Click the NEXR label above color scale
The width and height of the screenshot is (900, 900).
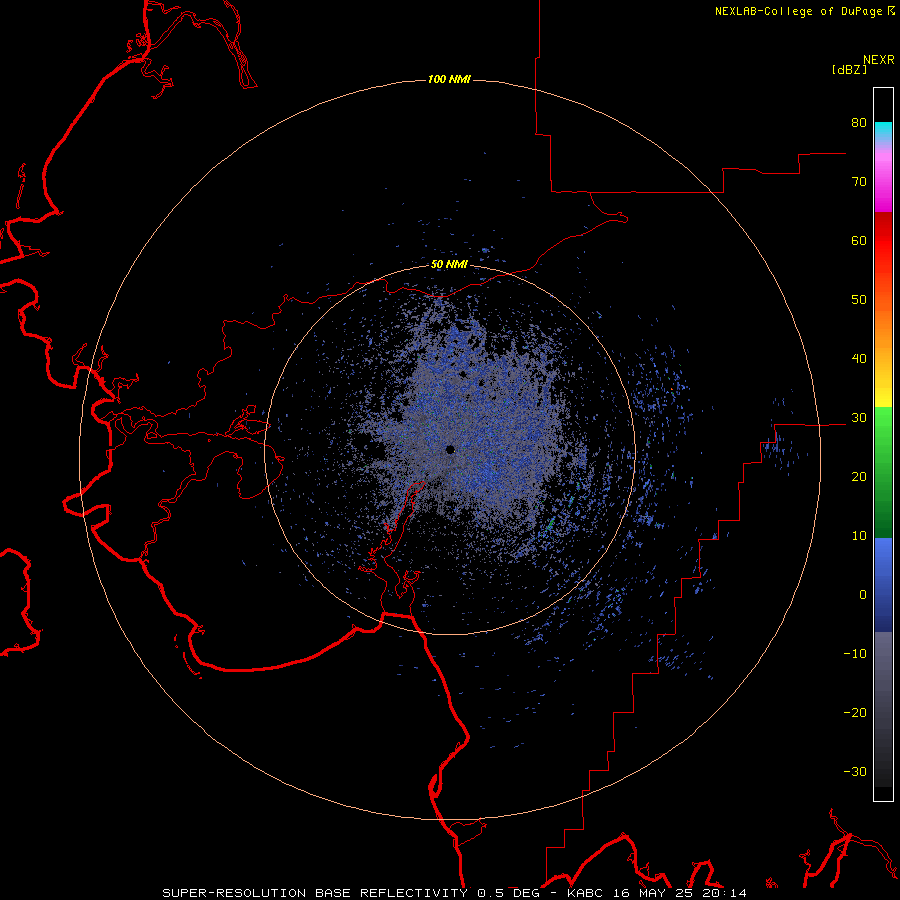879,59
